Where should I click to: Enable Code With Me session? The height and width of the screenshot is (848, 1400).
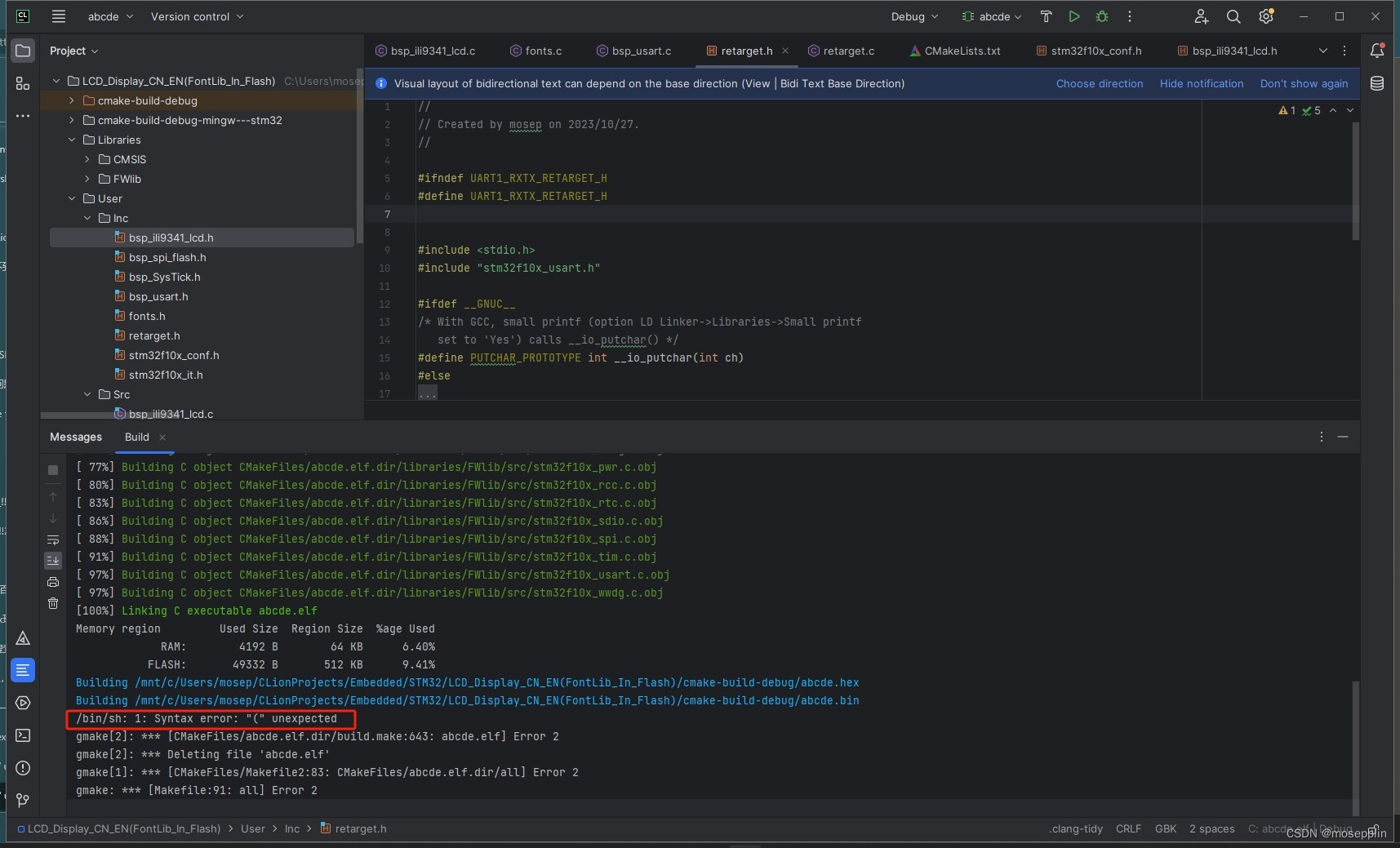click(x=1200, y=16)
